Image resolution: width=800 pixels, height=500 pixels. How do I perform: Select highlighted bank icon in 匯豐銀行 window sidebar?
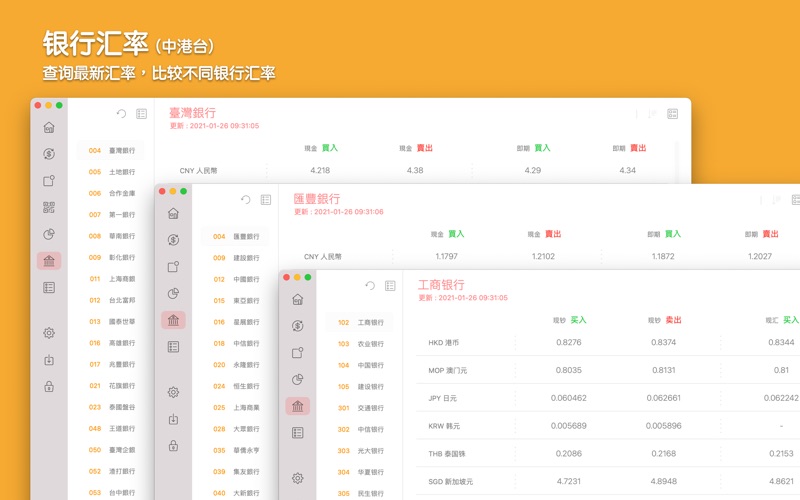pyautogui.click(x=173, y=320)
